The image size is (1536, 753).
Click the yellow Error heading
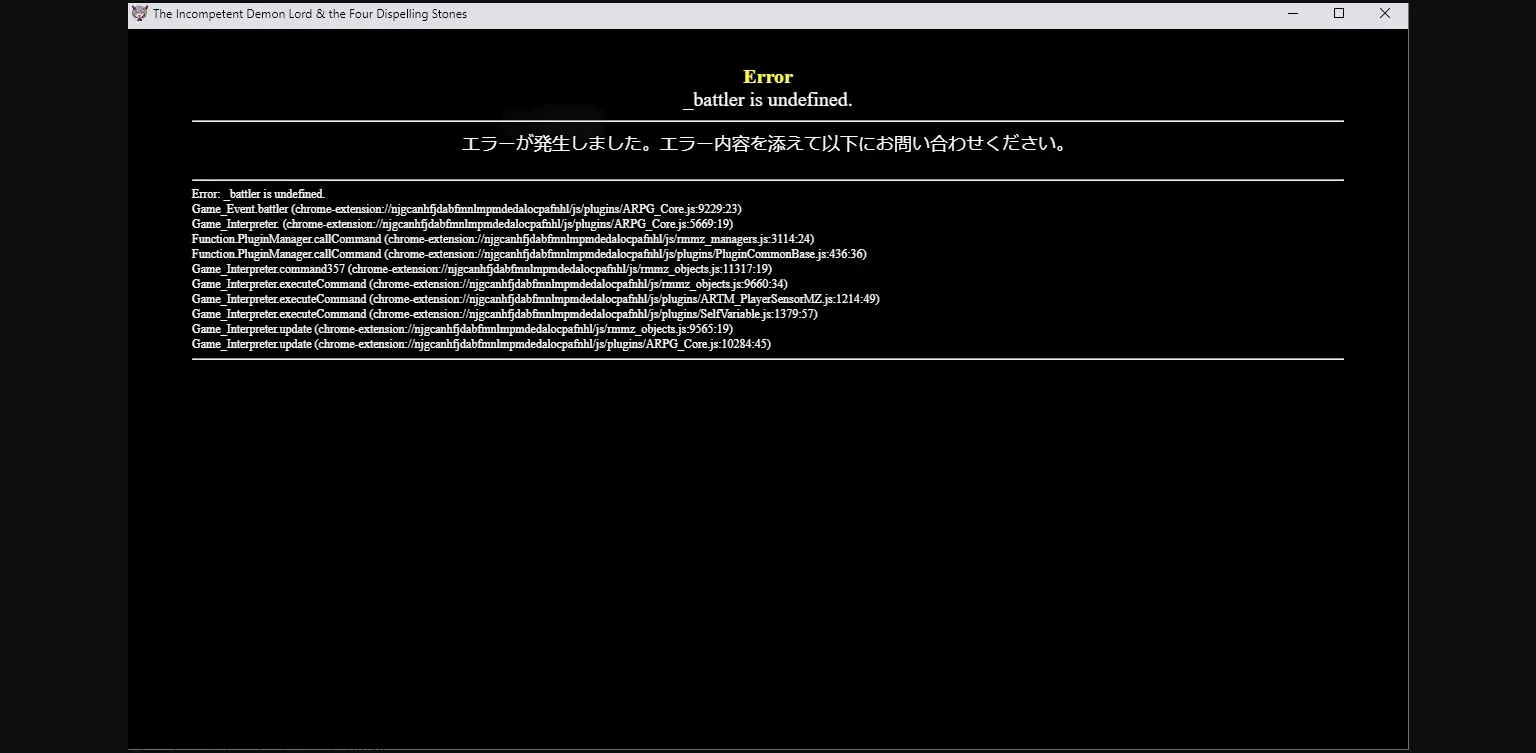click(x=767, y=77)
